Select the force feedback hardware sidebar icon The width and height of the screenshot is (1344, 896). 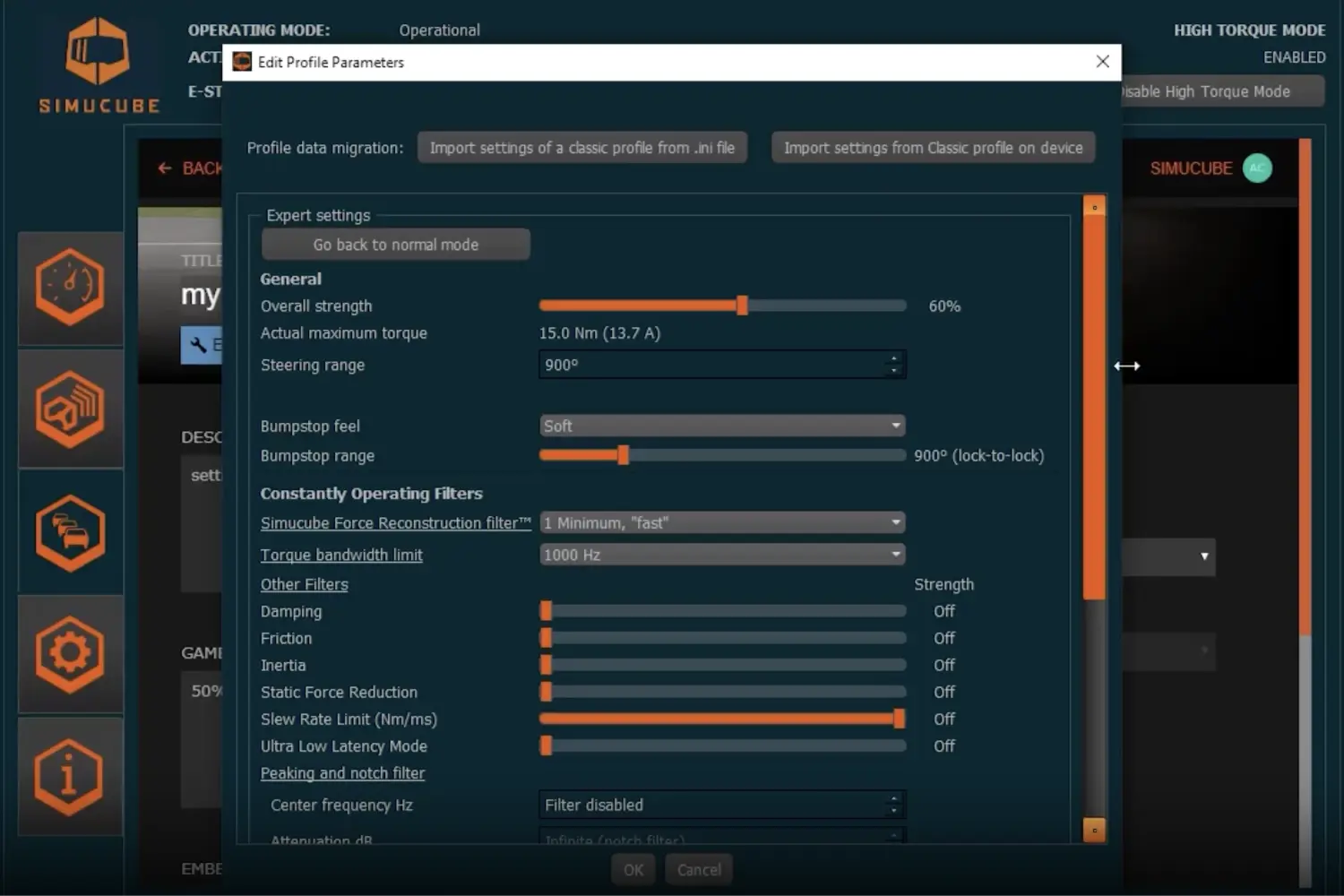point(70,409)
